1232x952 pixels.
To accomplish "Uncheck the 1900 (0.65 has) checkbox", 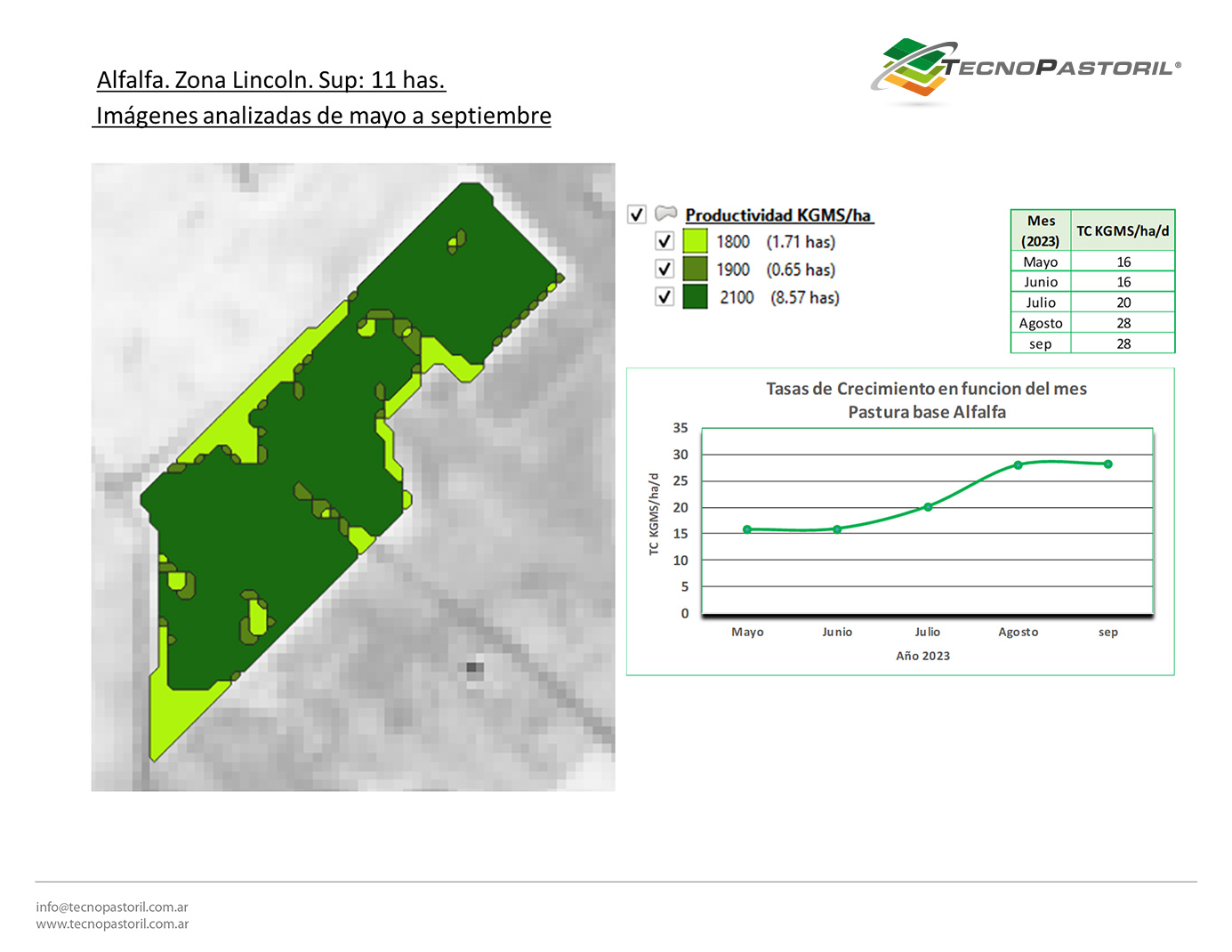I will tap(664, 269).
